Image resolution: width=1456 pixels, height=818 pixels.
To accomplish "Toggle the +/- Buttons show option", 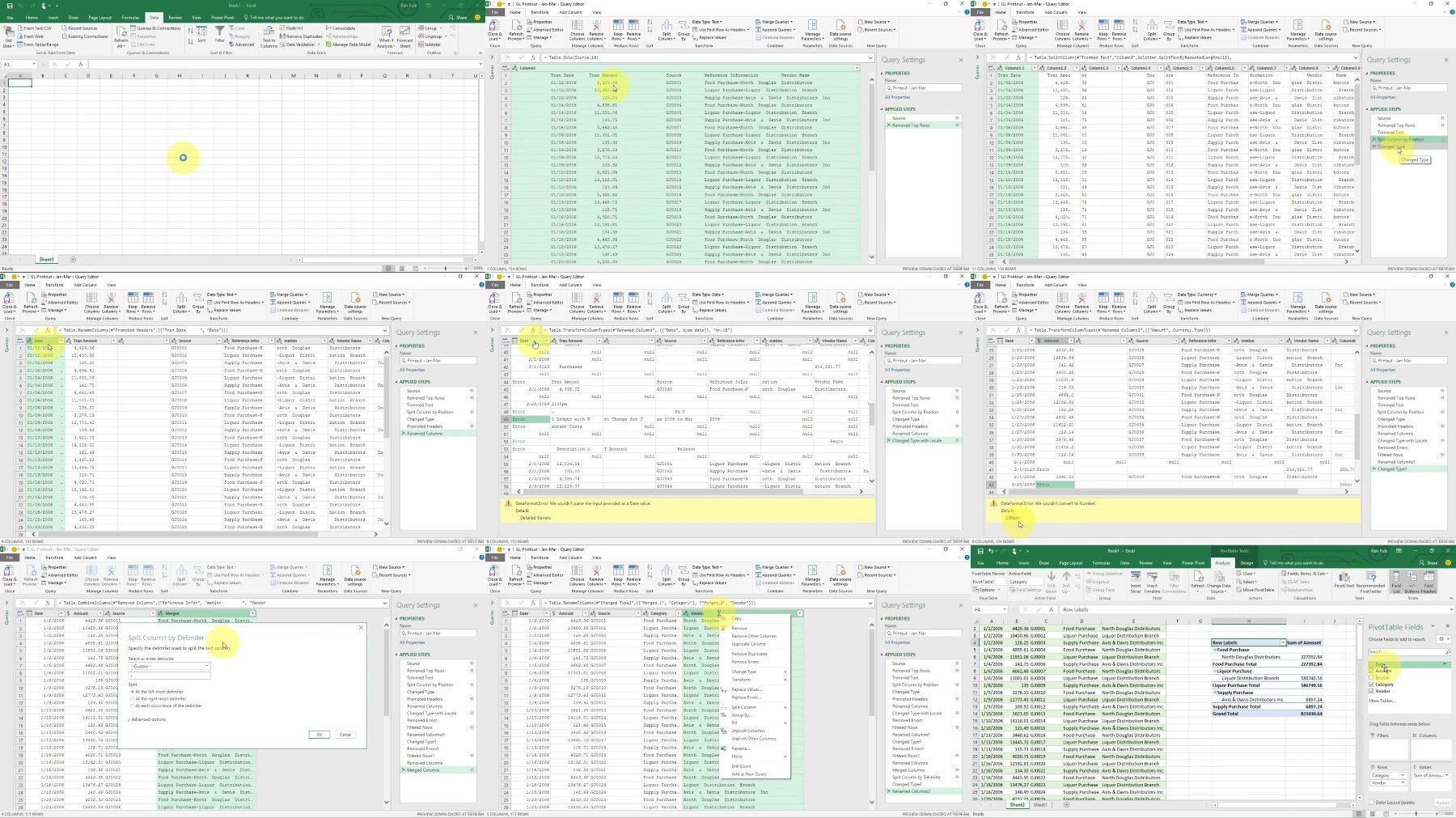I will click(1412, 583).
